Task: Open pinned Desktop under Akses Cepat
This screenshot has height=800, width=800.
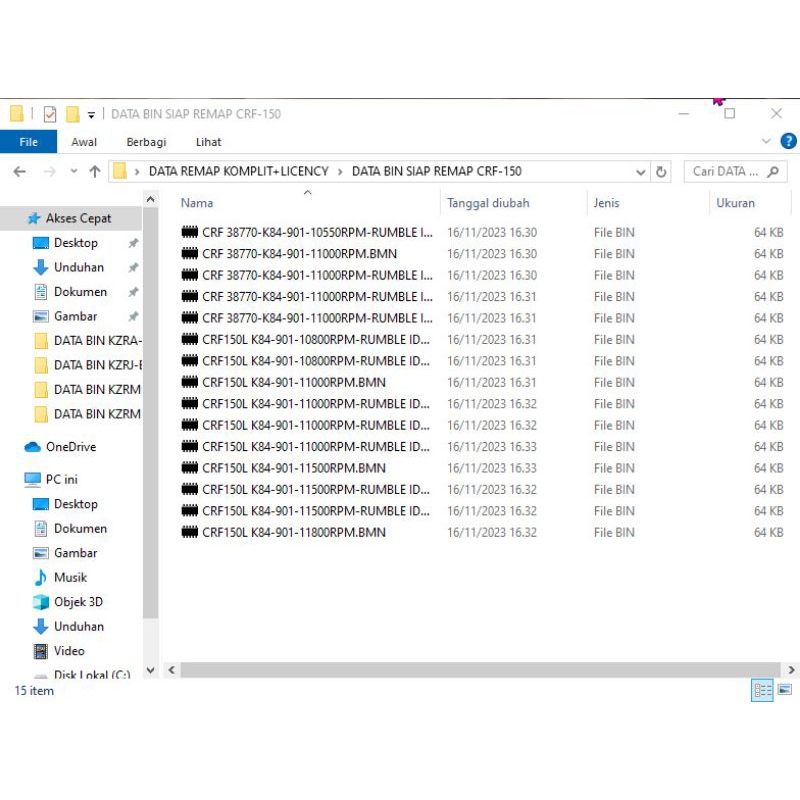Action: point(76,243)
